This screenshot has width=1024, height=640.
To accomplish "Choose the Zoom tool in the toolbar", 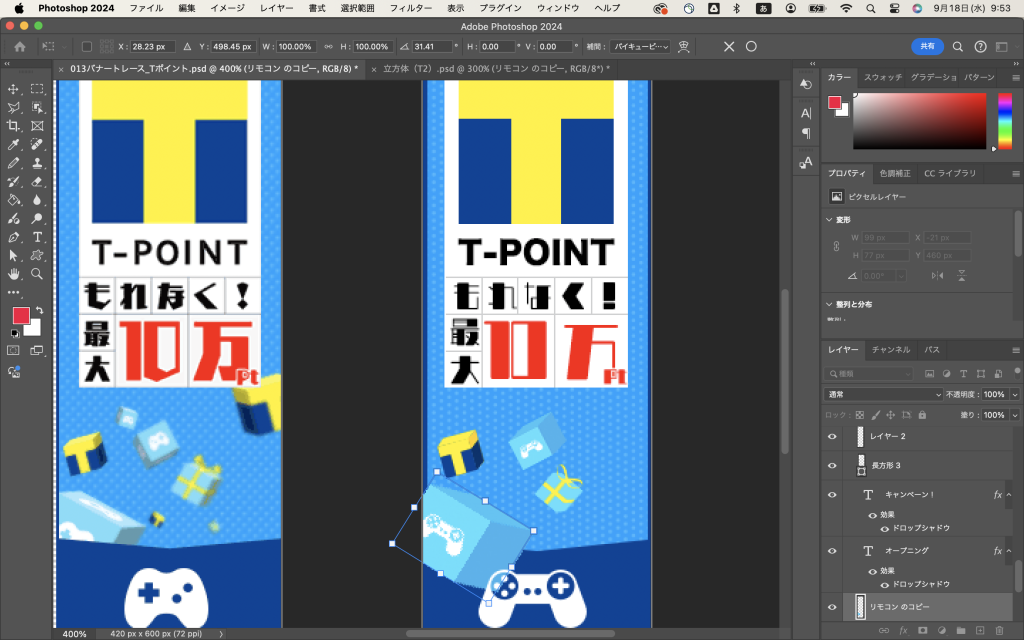I will 37,273.
